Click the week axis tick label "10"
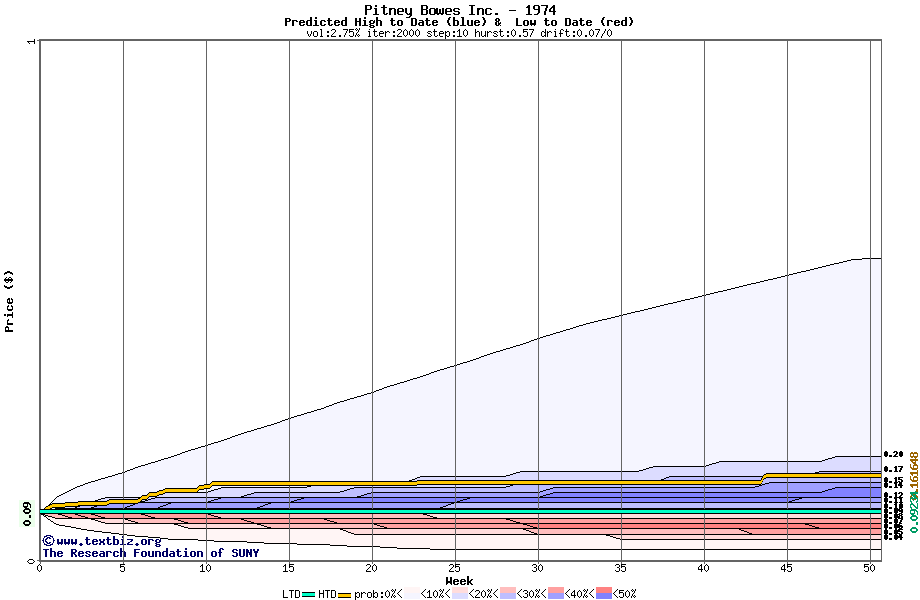The height and width of the screenshot is (600, 920). coord(205,568)
